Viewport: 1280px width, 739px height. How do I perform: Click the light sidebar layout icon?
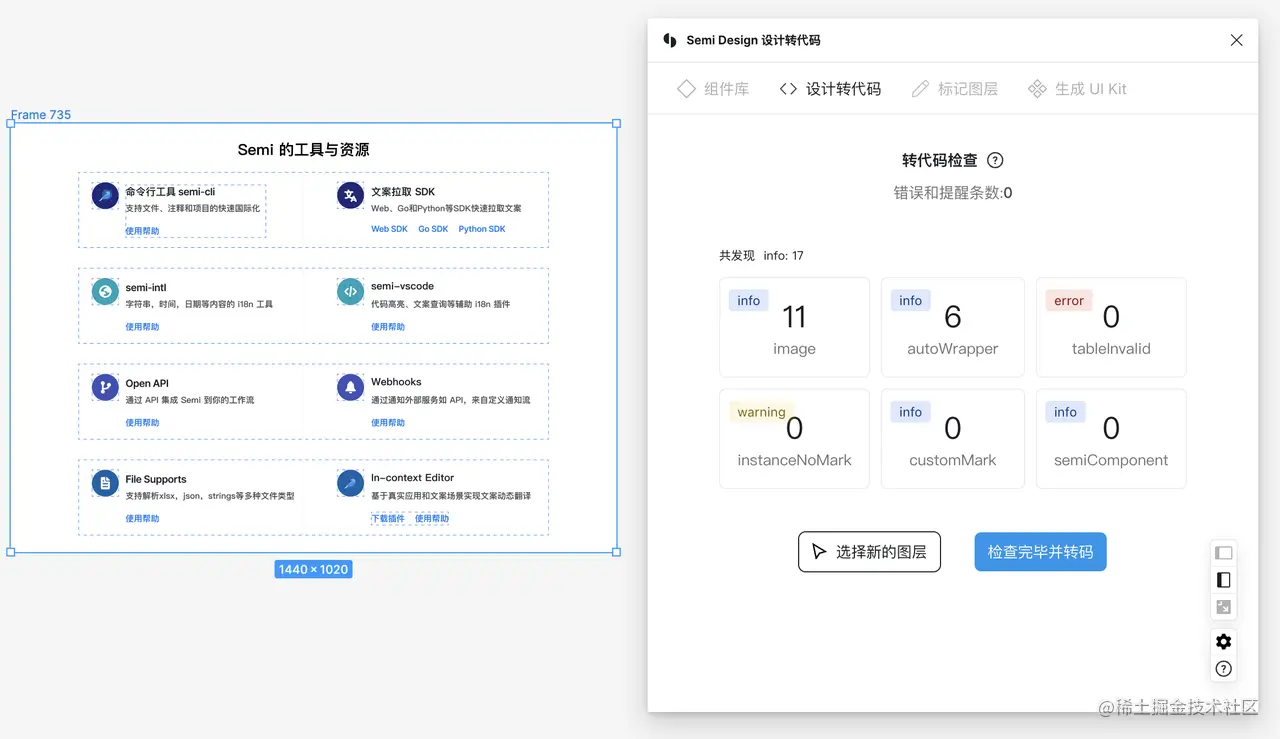tap(1223, 553)
